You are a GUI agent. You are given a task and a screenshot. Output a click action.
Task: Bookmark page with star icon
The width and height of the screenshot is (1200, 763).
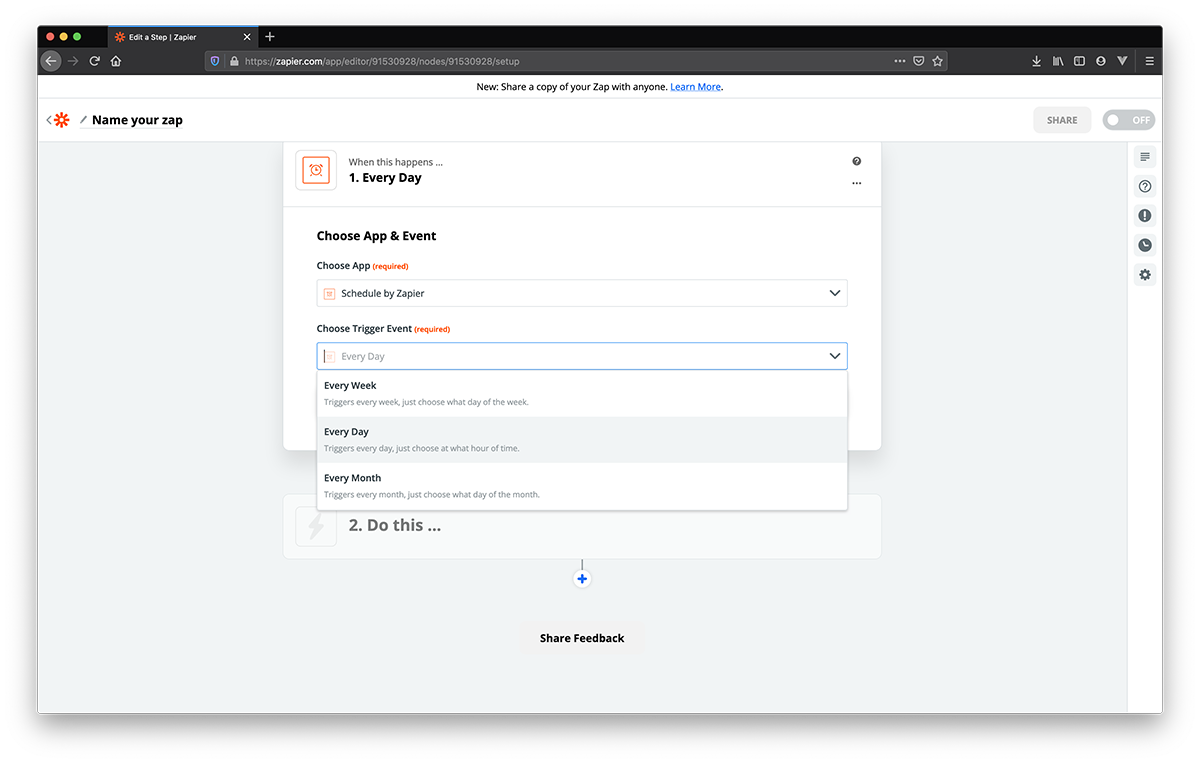(937, 61)
